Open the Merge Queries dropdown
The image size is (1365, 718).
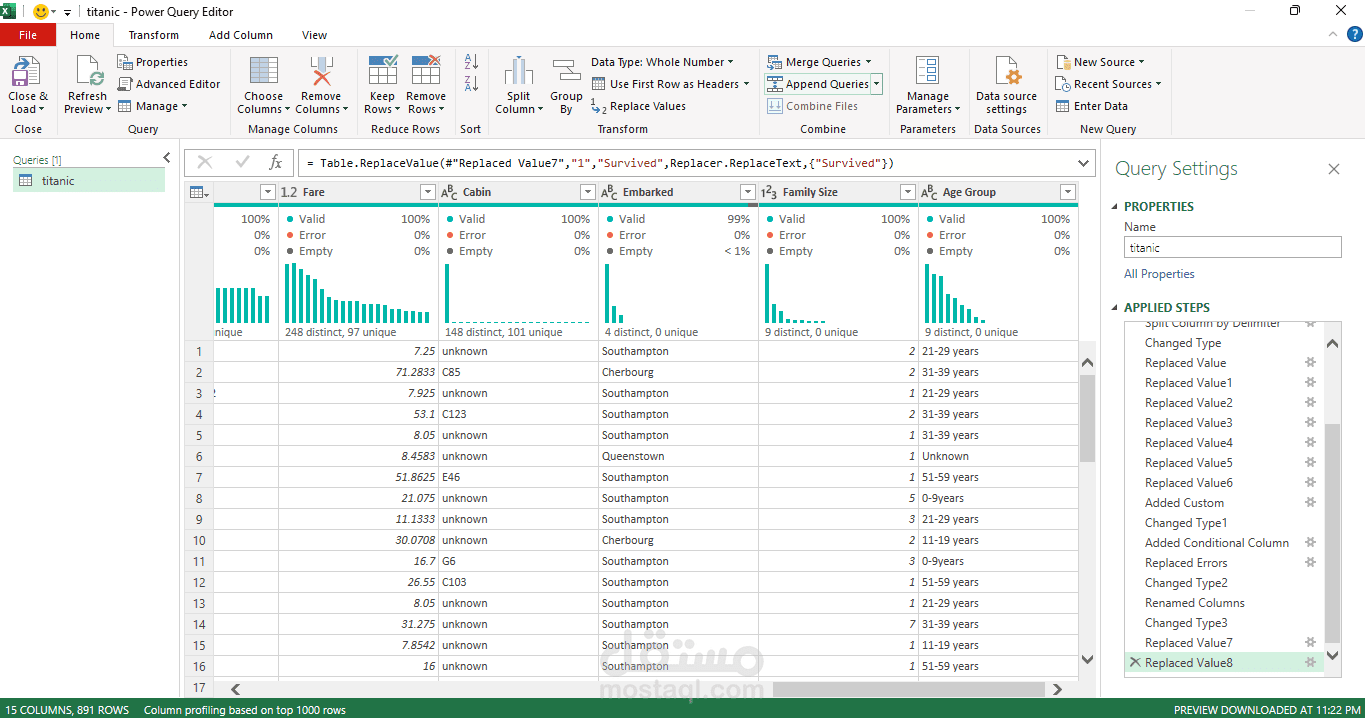[x=819, y=62]
